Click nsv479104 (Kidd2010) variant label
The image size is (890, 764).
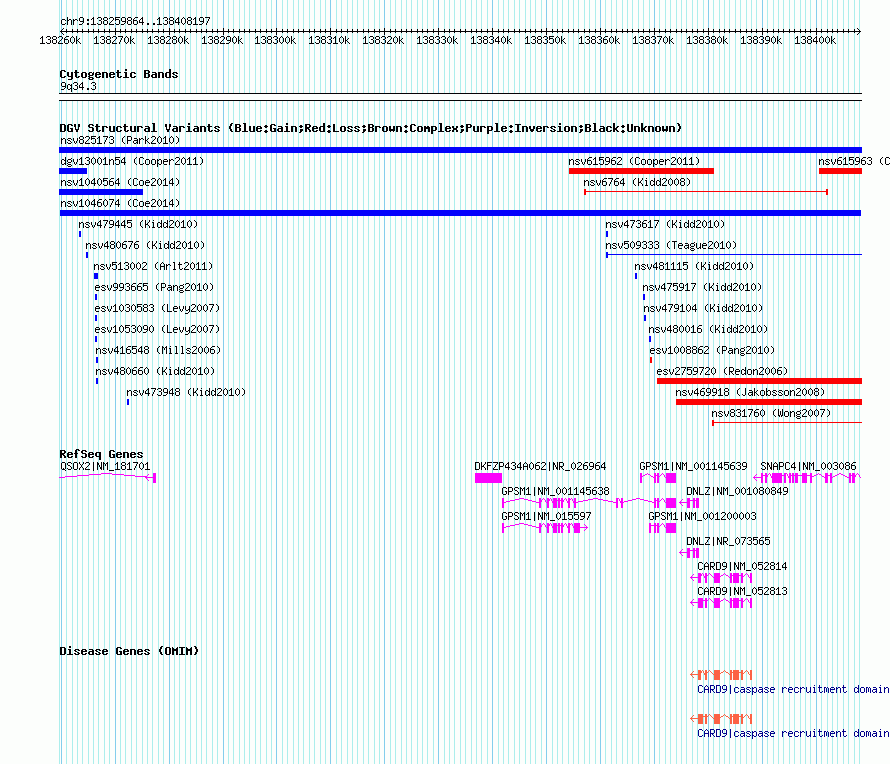coord(703,308)
